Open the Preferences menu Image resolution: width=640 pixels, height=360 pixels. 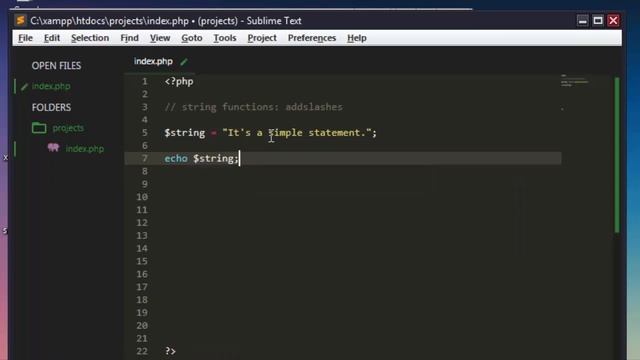[x=312, y=38]
